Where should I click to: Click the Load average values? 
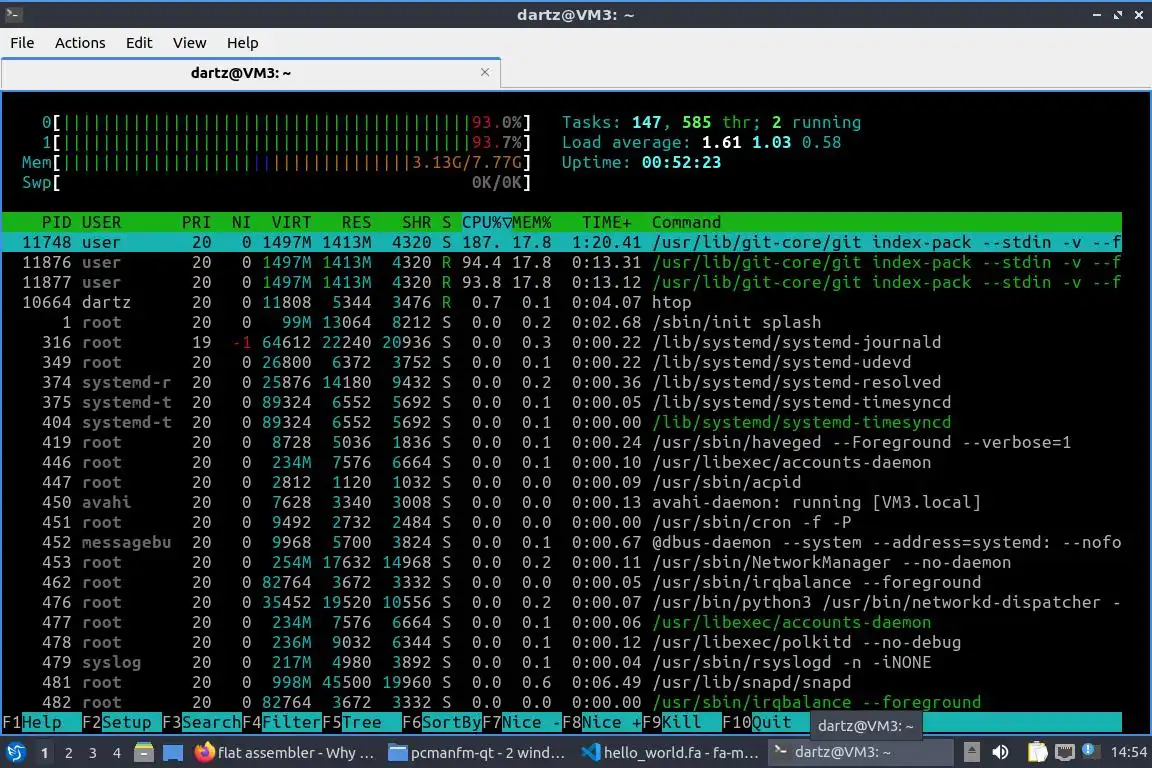771,142
